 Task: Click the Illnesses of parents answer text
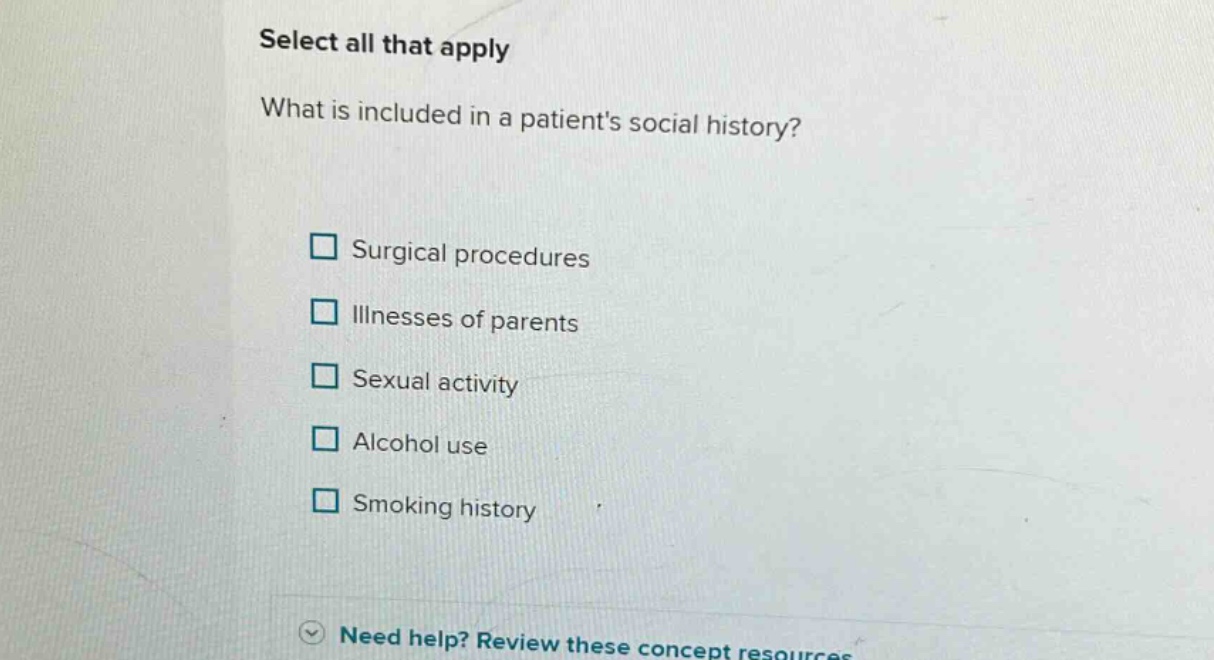point(465,321)
